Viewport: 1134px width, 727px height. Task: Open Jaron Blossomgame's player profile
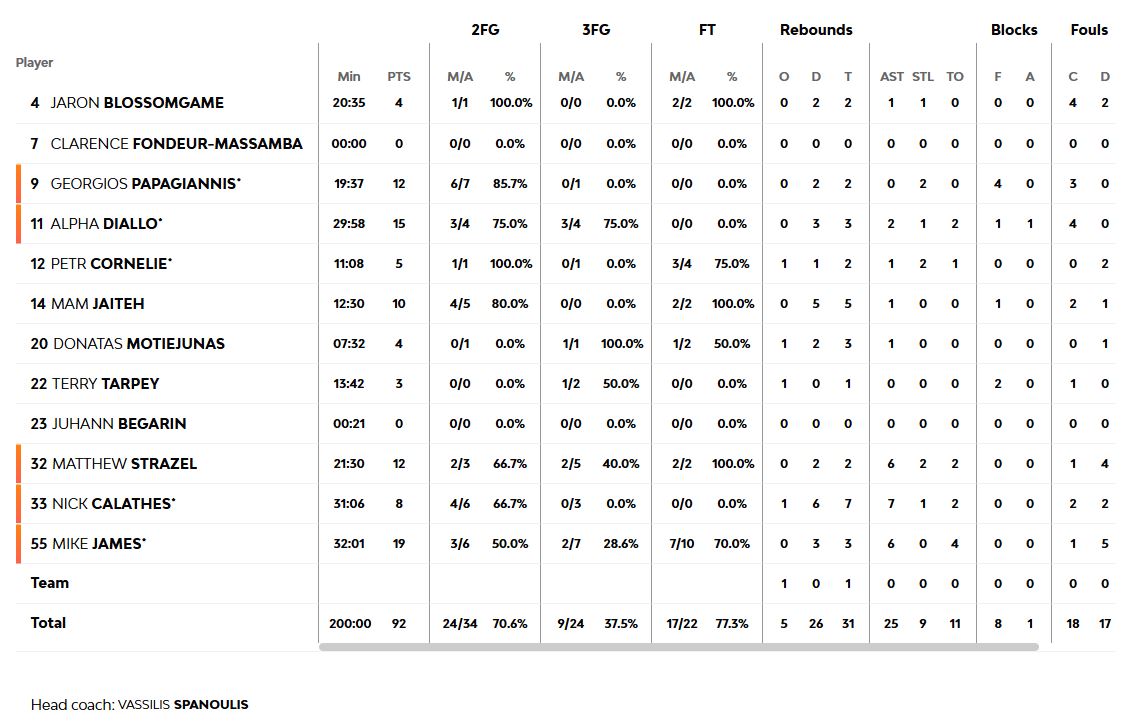click(x=137, y=103)
